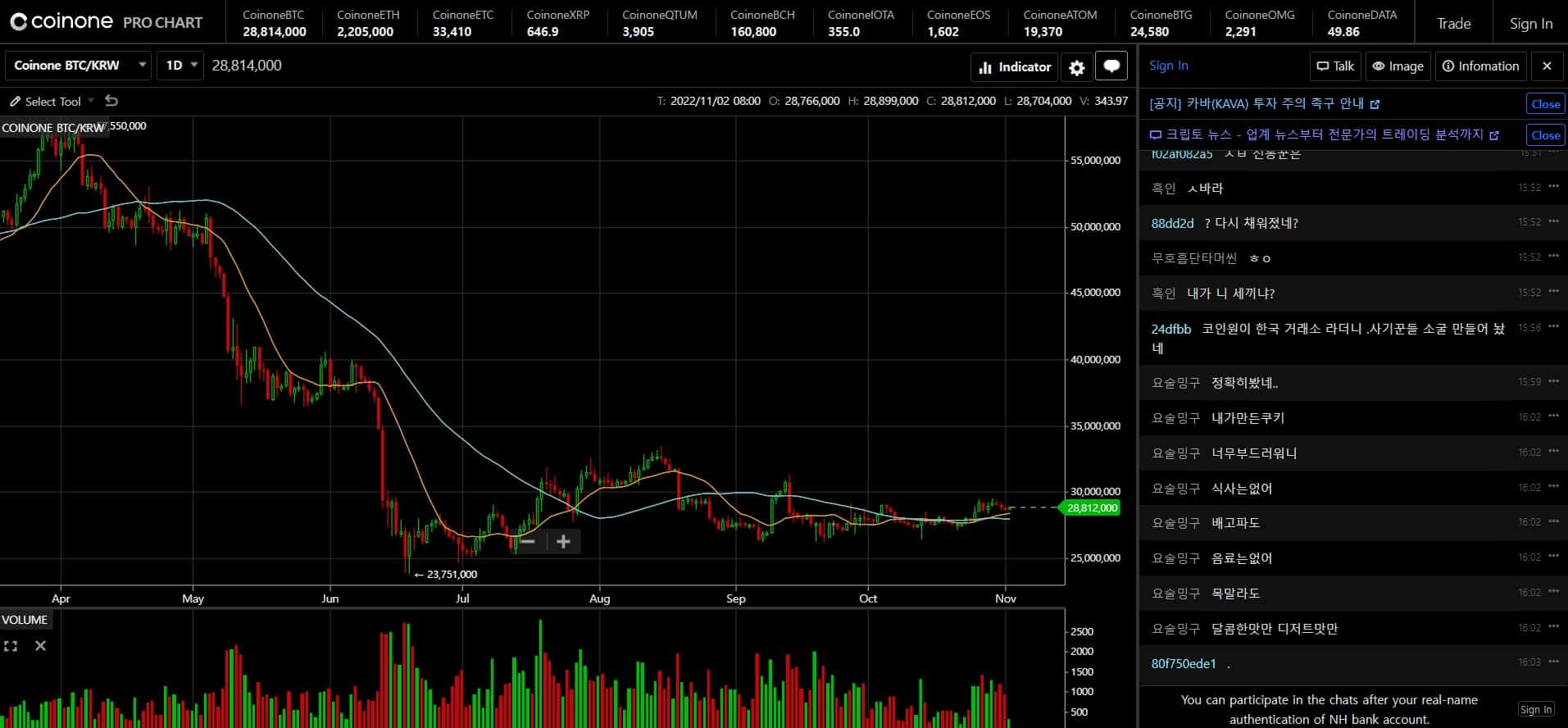This screenshot has height=728, width=1568.
Task: Open options for message 배고파도
Action: [1553, 521]
